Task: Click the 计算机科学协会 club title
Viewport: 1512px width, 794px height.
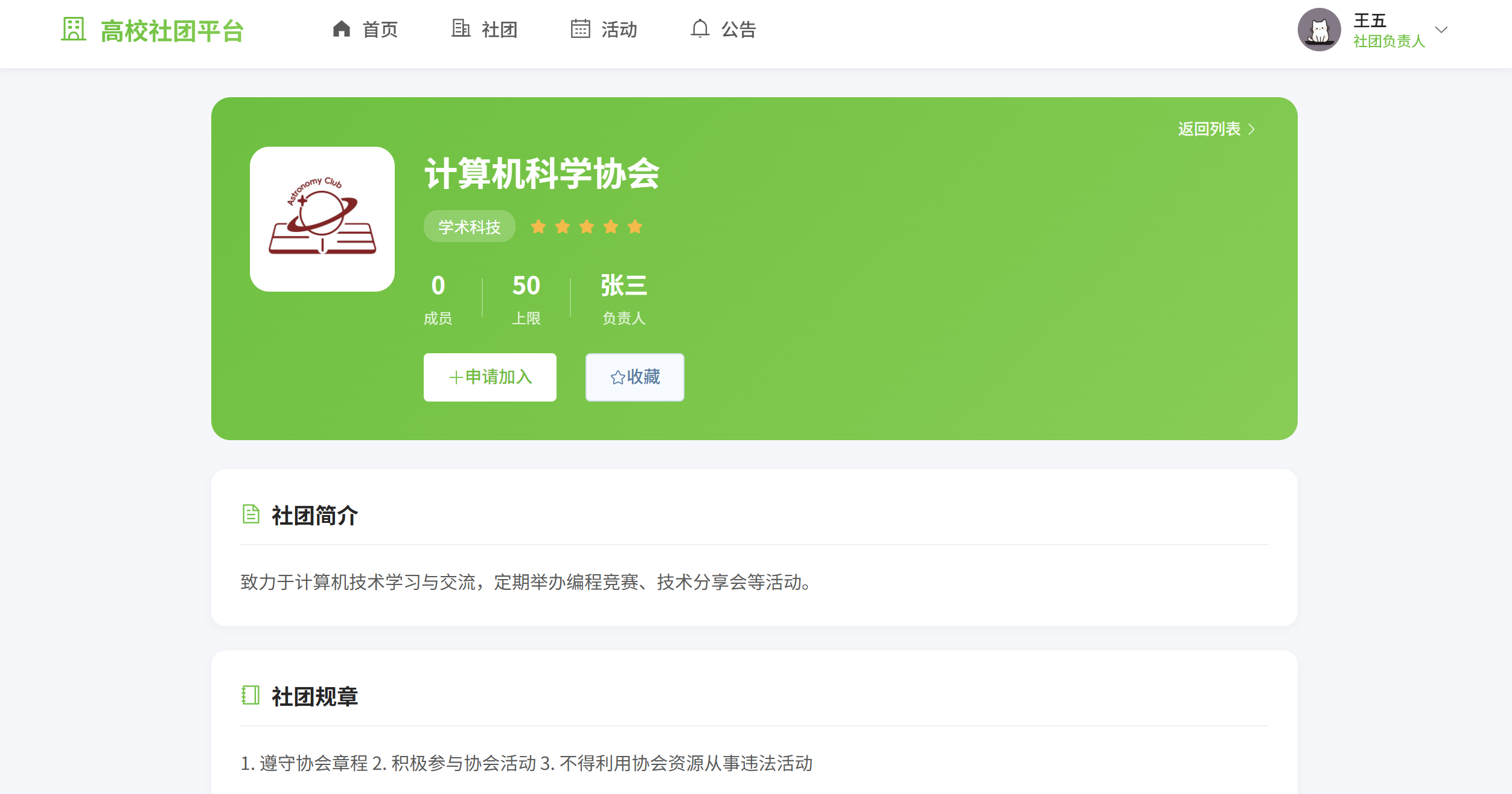Action: [x=542, y=174]
